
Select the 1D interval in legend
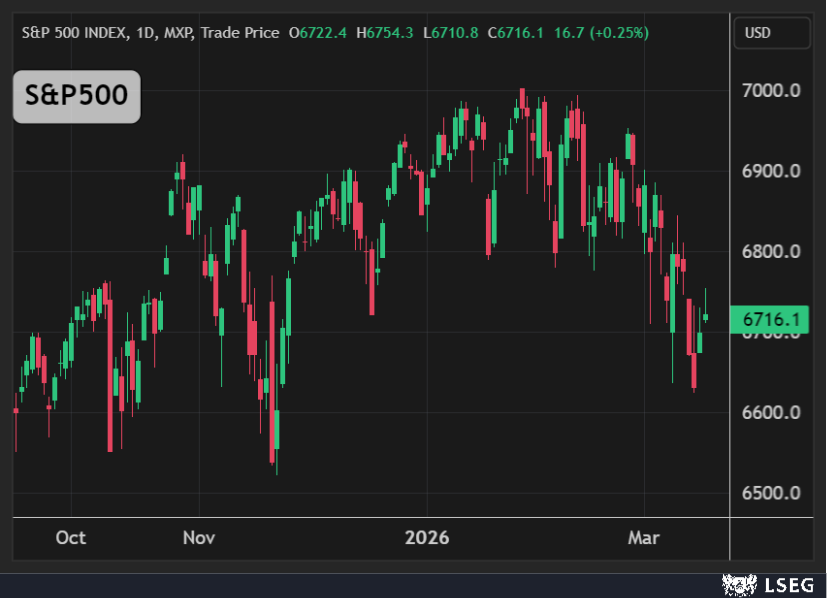pos(148,33)
